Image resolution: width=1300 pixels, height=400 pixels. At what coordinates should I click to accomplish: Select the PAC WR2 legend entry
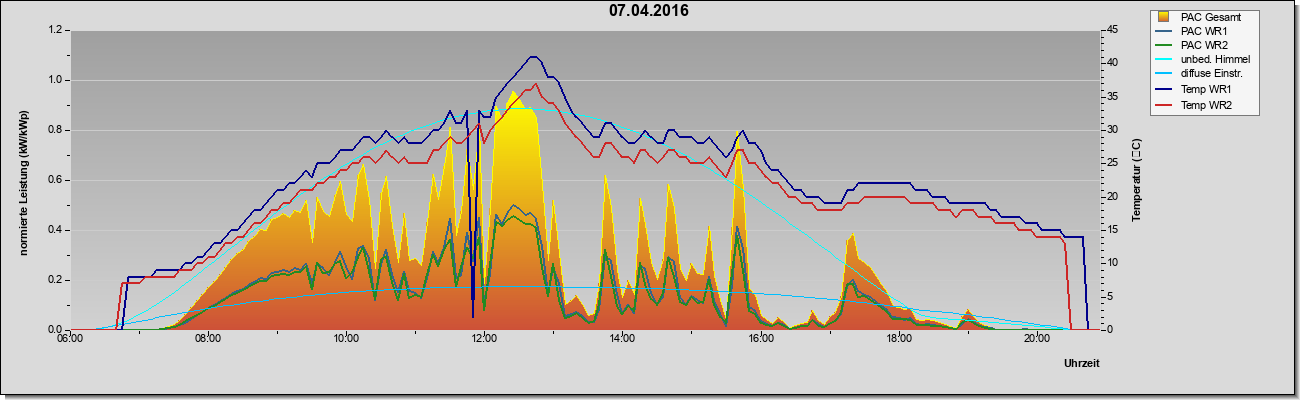pyautogui.click(x=1203, y=45)
